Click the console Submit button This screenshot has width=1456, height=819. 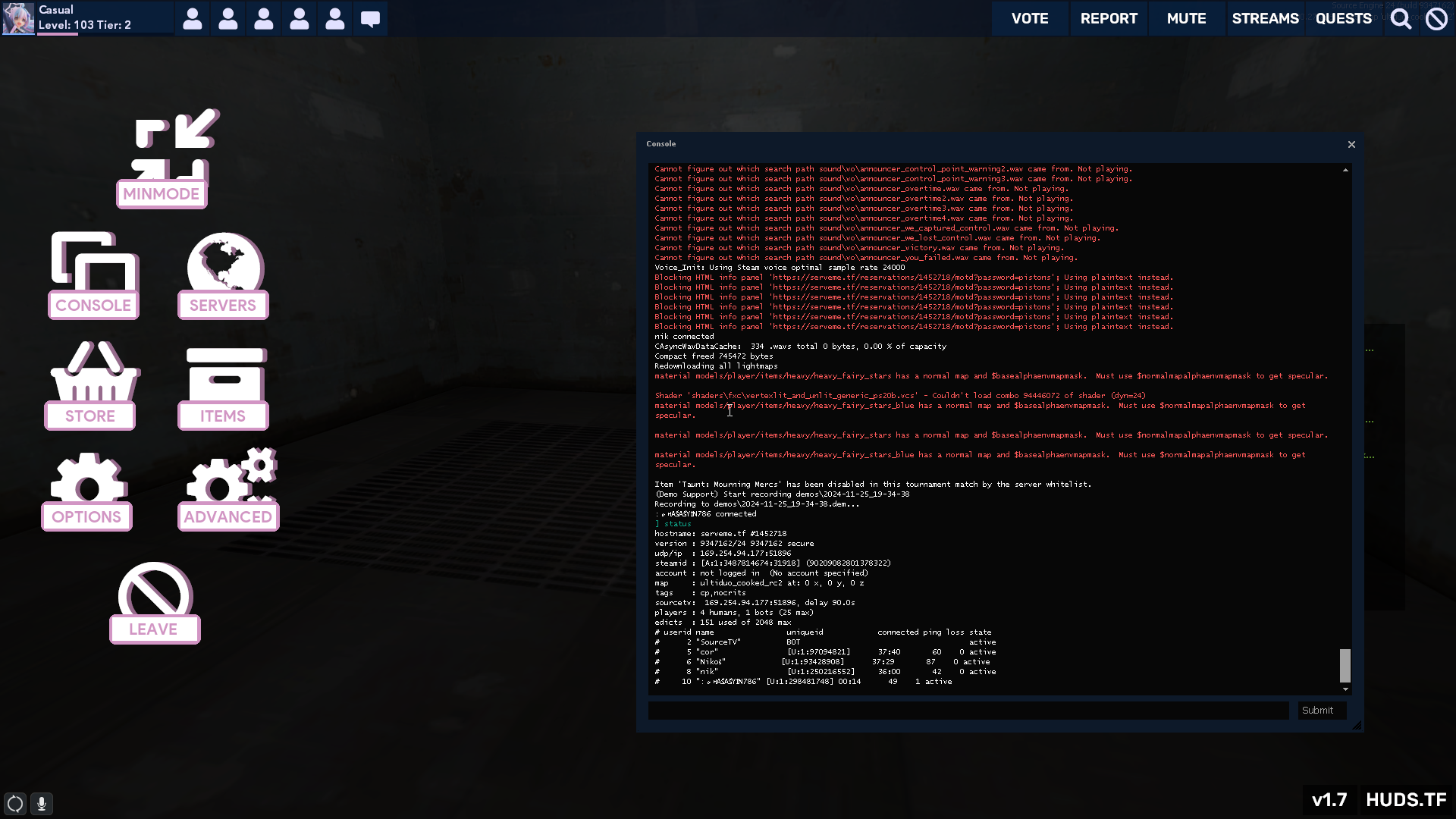1321,711
